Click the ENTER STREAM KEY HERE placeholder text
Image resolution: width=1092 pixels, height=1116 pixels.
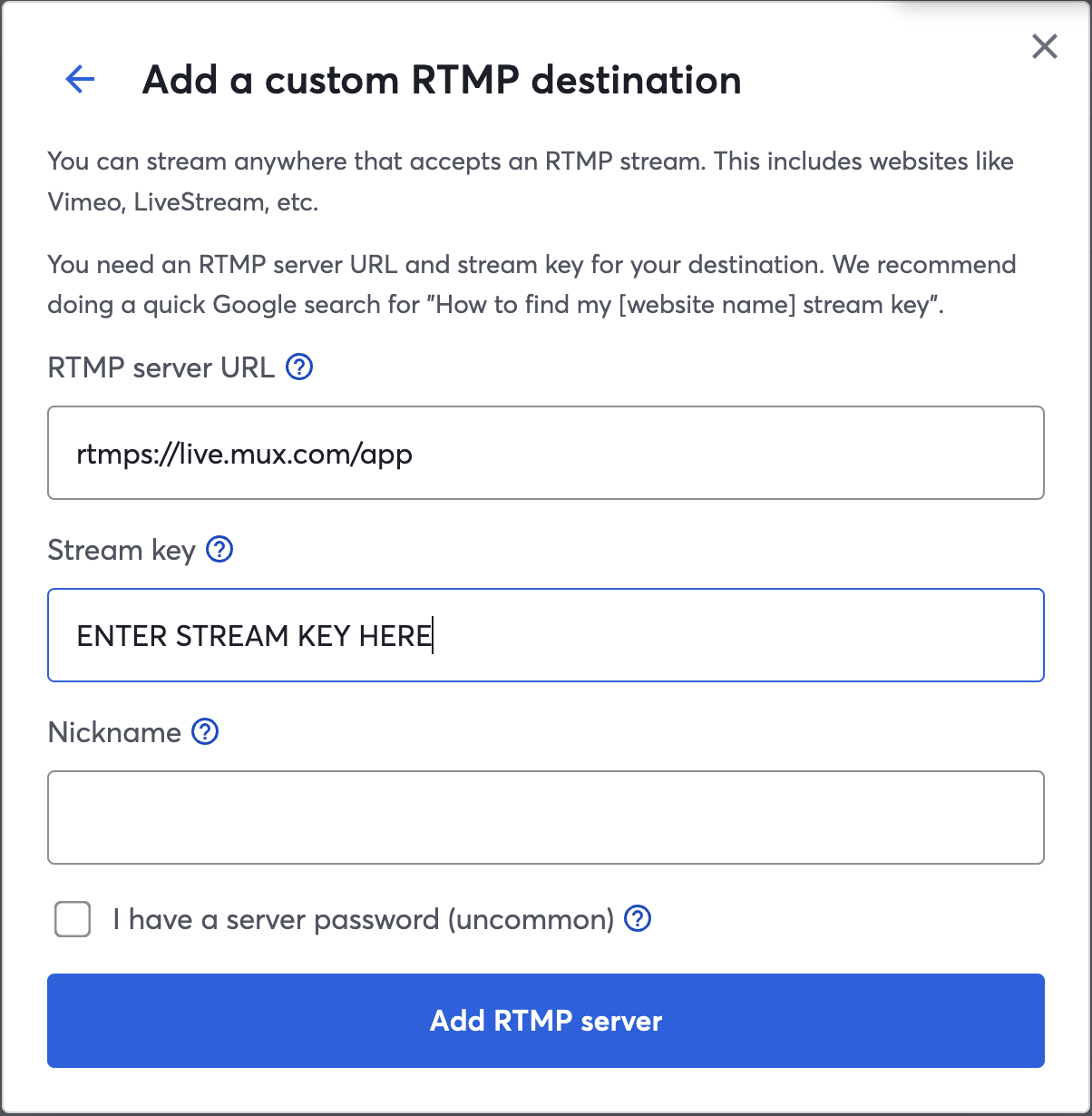[254, 635]
